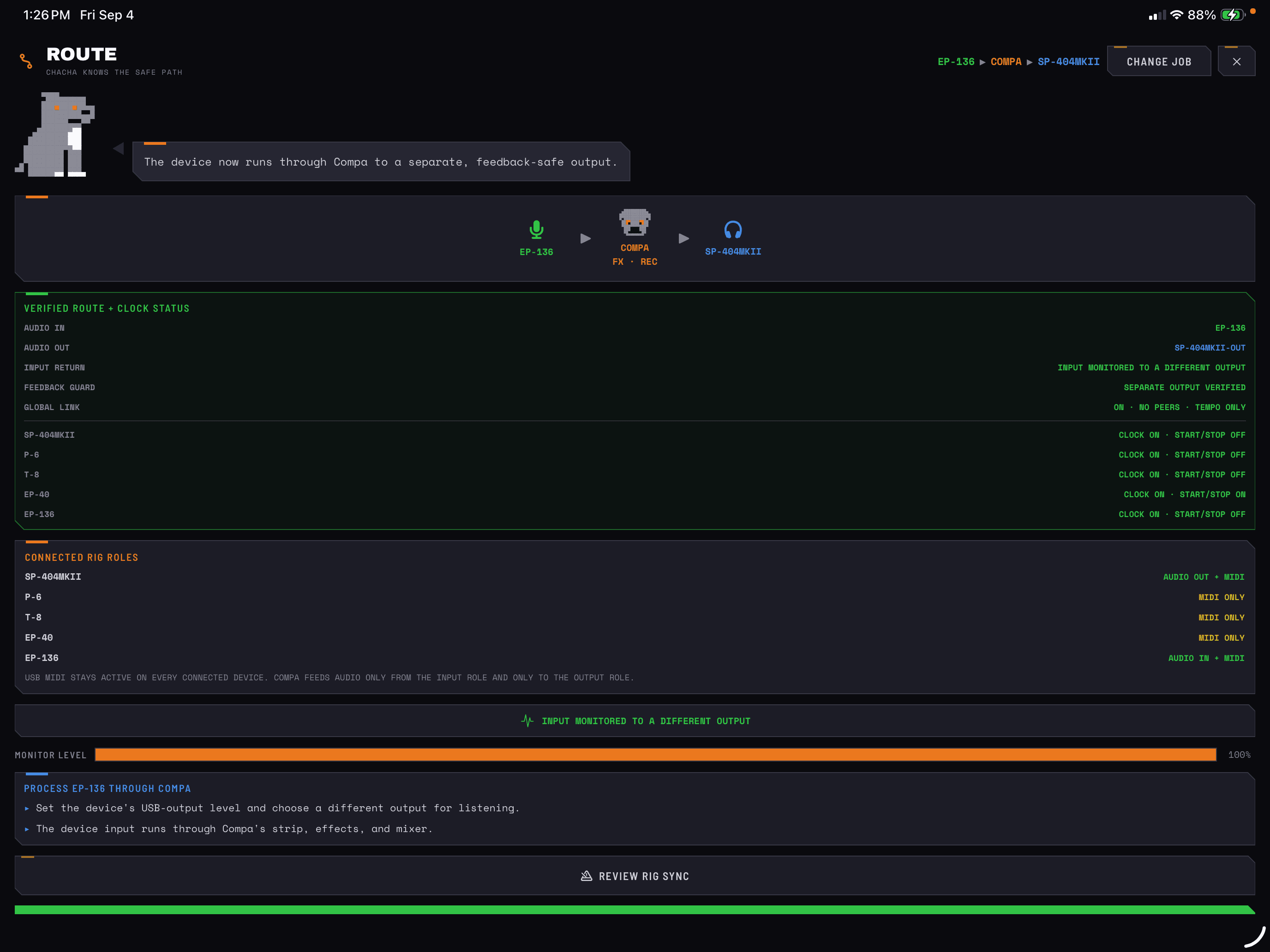Click Separate Output Verified feedback guard value
The width and height of the screenshot is (1270, 952).
click(1185, 387)
